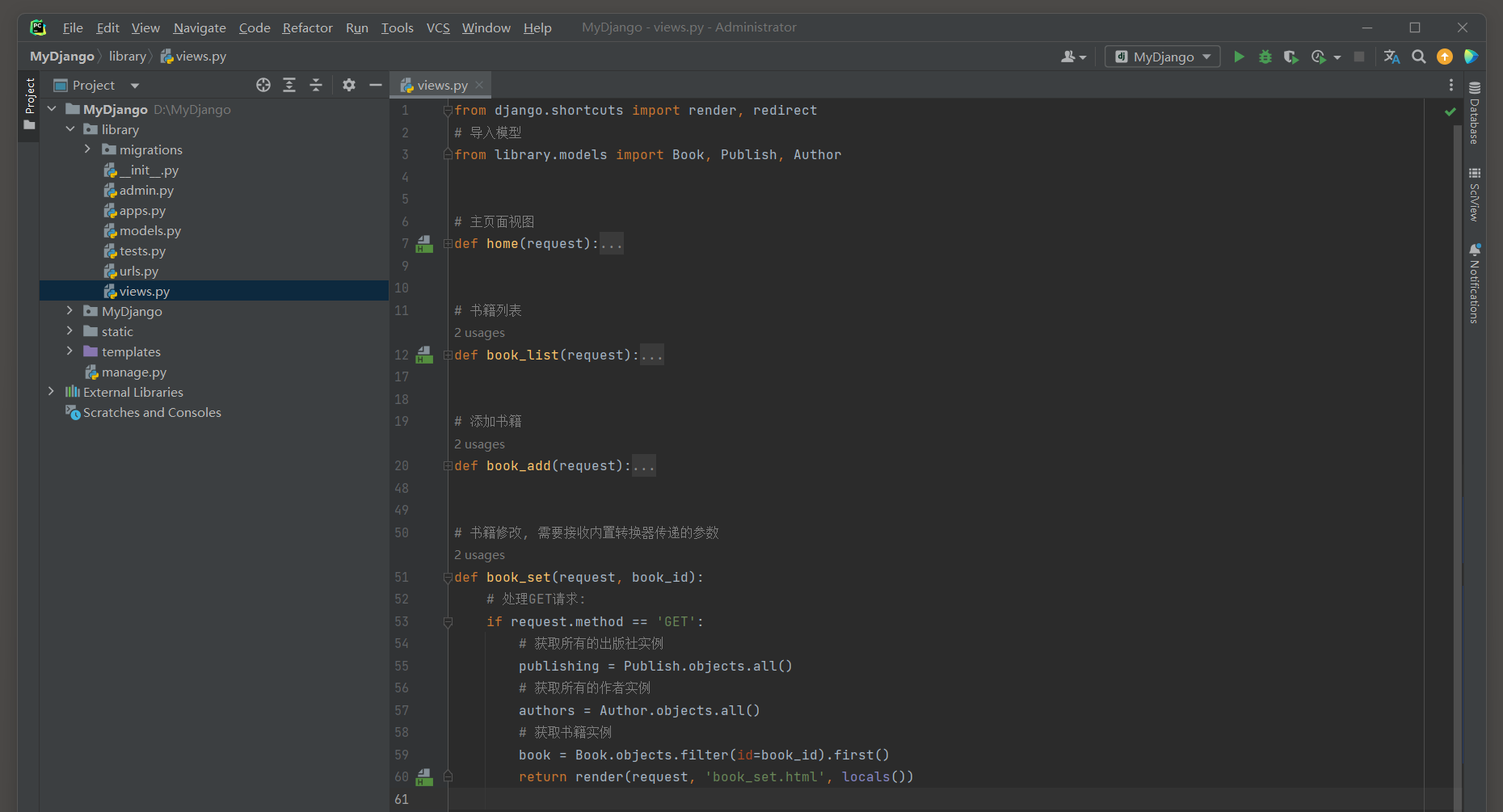Click Select Opened File target icon
The height and width of the screenshot is (812, 1503).
(263, 85)
